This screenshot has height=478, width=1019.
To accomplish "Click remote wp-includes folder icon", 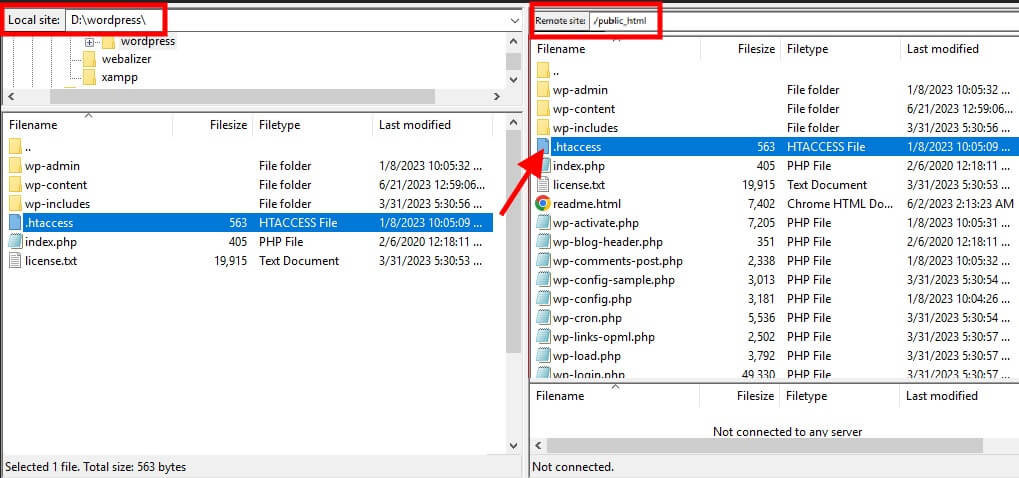I will pyautogui.click(x=543, y=127).
